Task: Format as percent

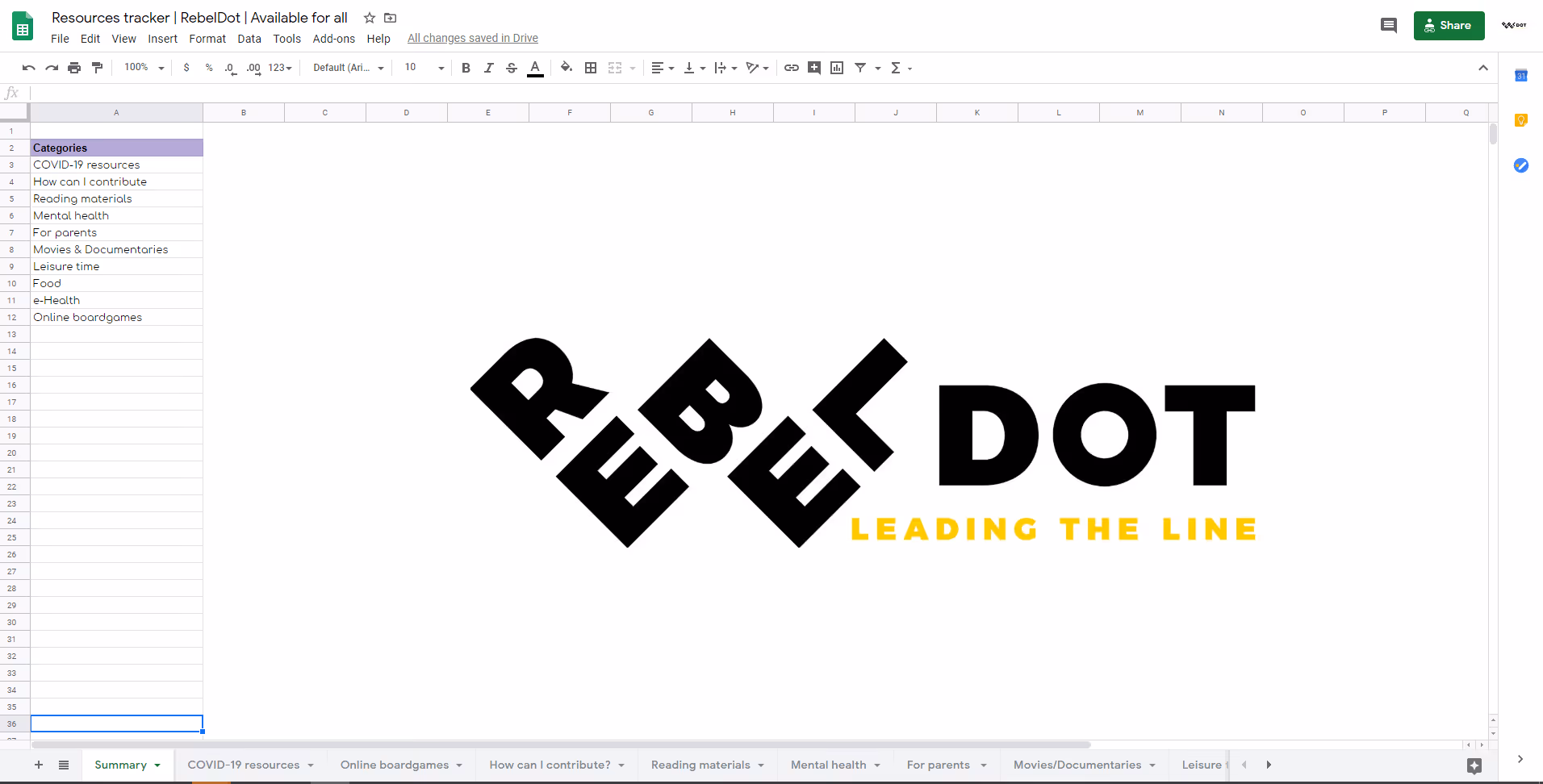Action: 209,68
